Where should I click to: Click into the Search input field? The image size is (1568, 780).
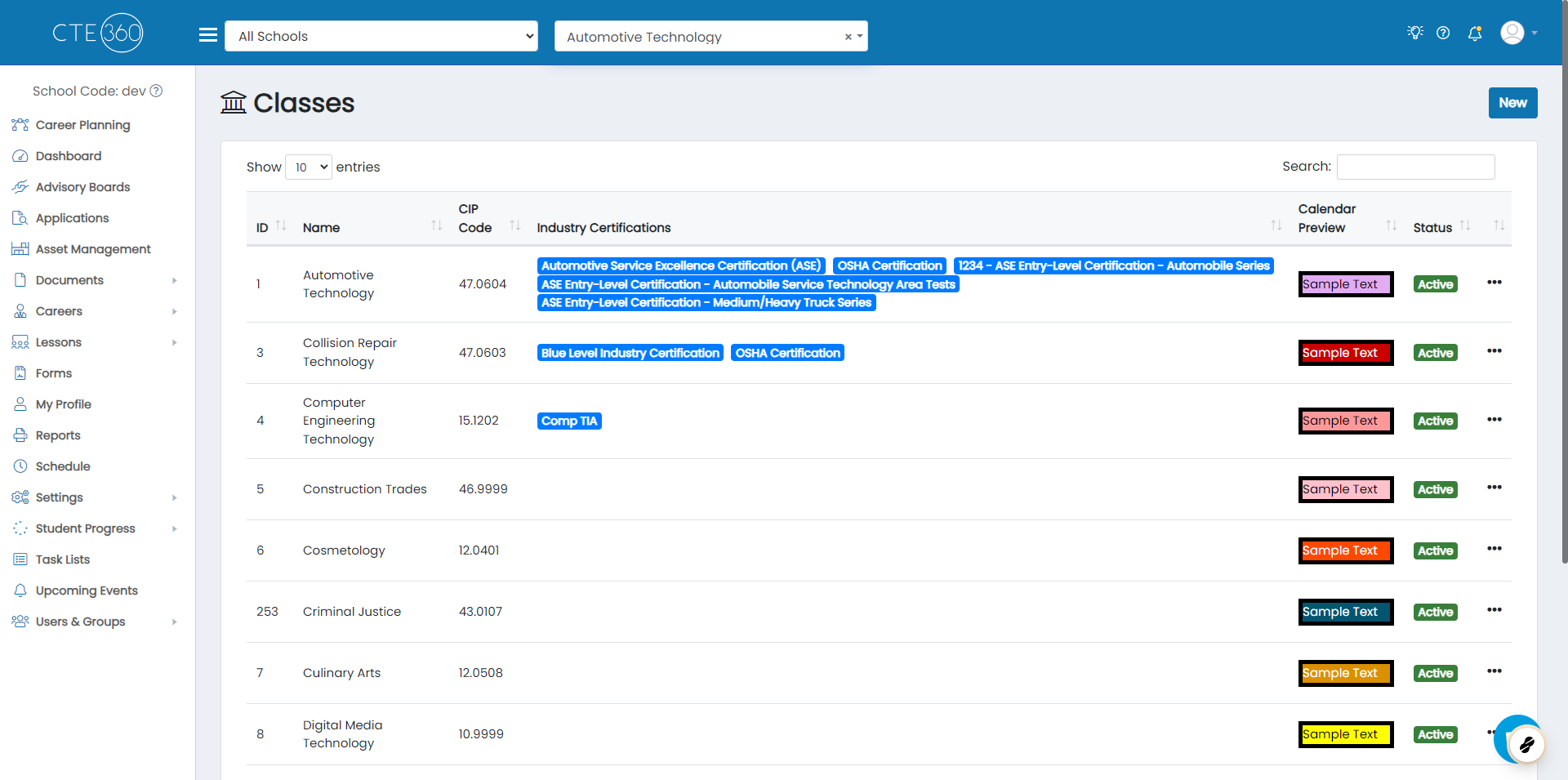click(x=1415, y=167)
